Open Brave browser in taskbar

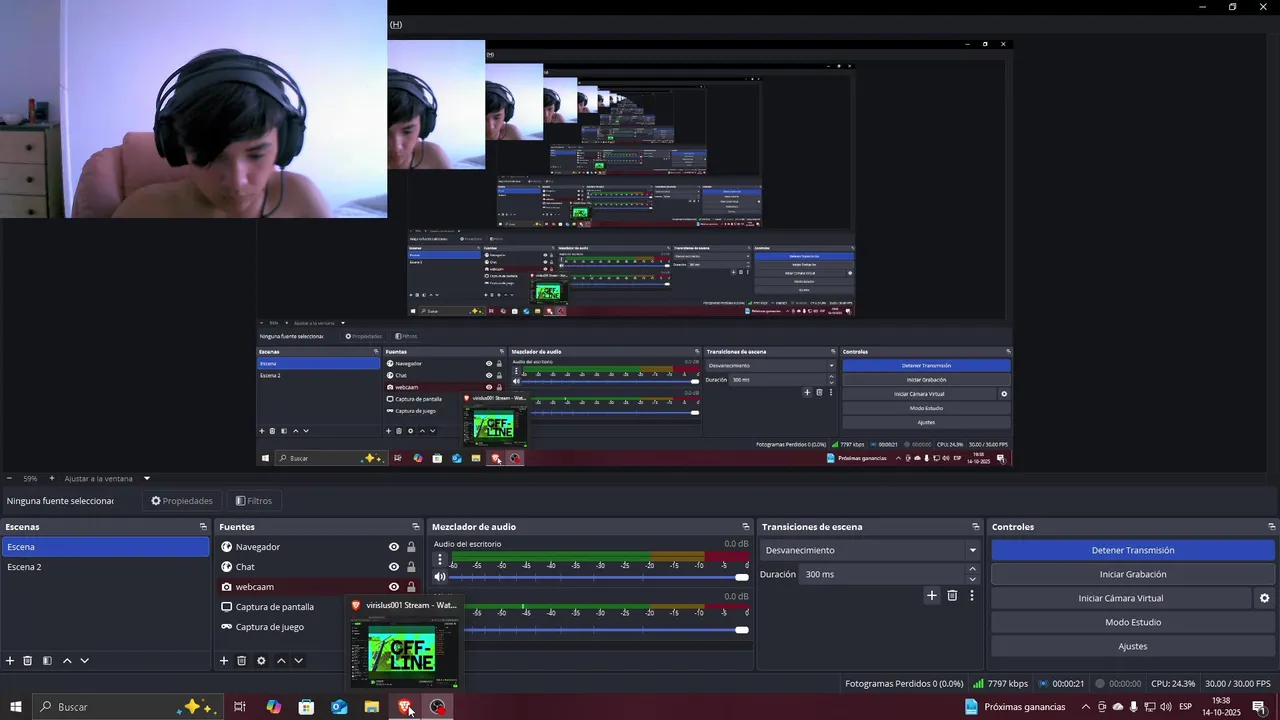pos(405,706)
